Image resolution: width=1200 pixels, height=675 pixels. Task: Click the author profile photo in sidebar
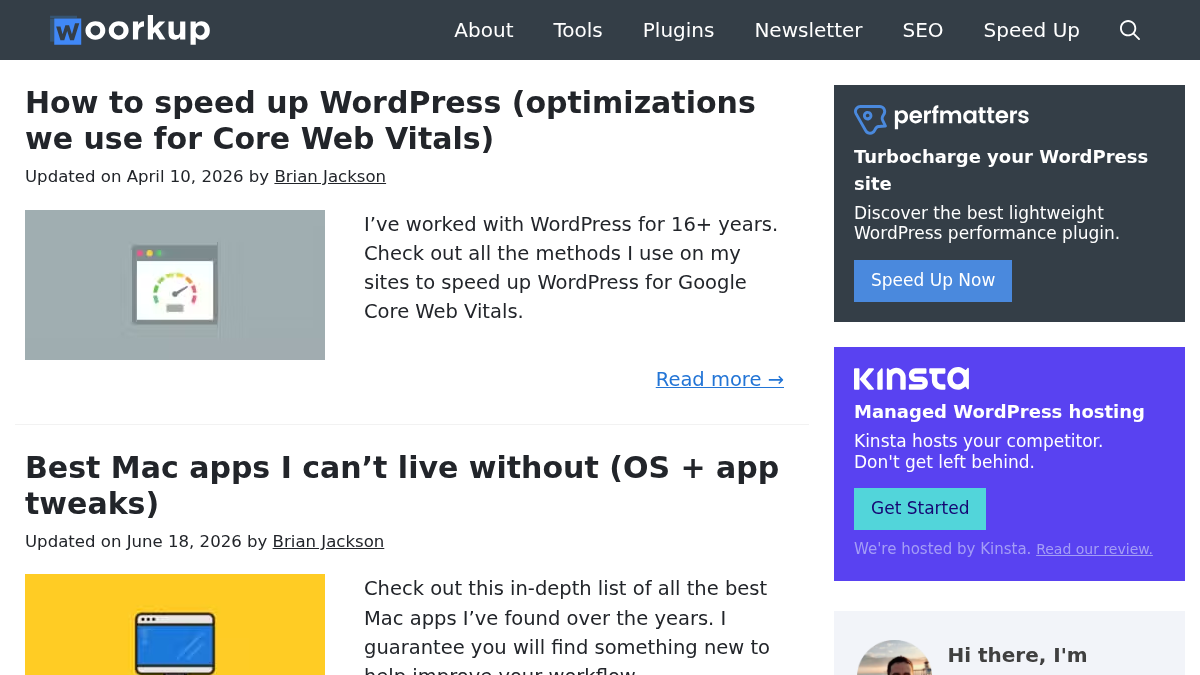pyautogui.click(x=894, y=658)
